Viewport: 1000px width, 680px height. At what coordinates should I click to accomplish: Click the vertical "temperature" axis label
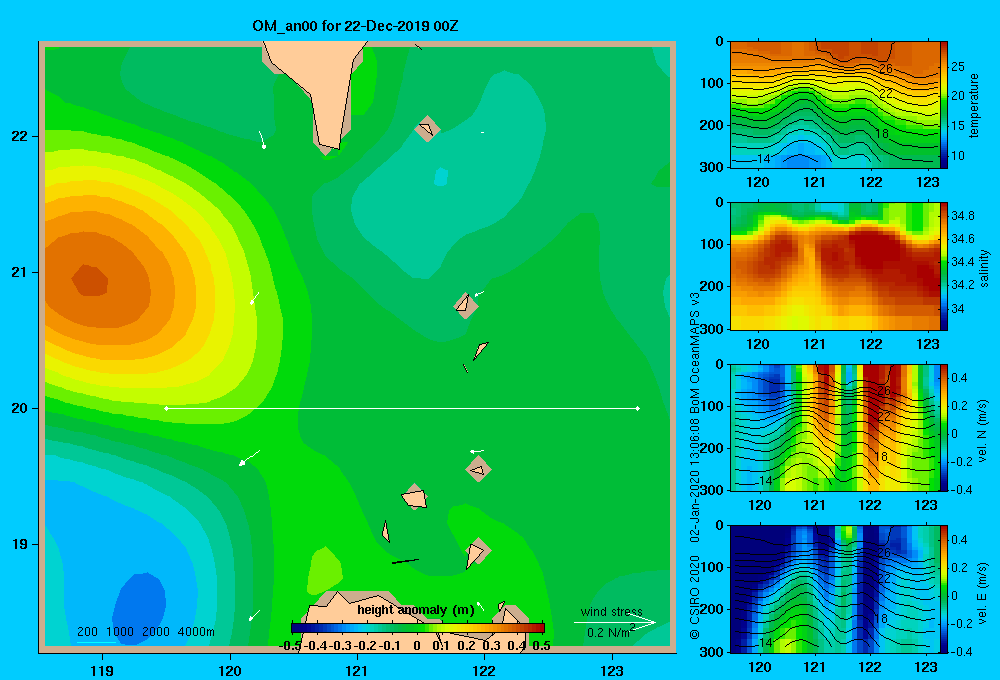pyautogui.click(x=974, y=105)
